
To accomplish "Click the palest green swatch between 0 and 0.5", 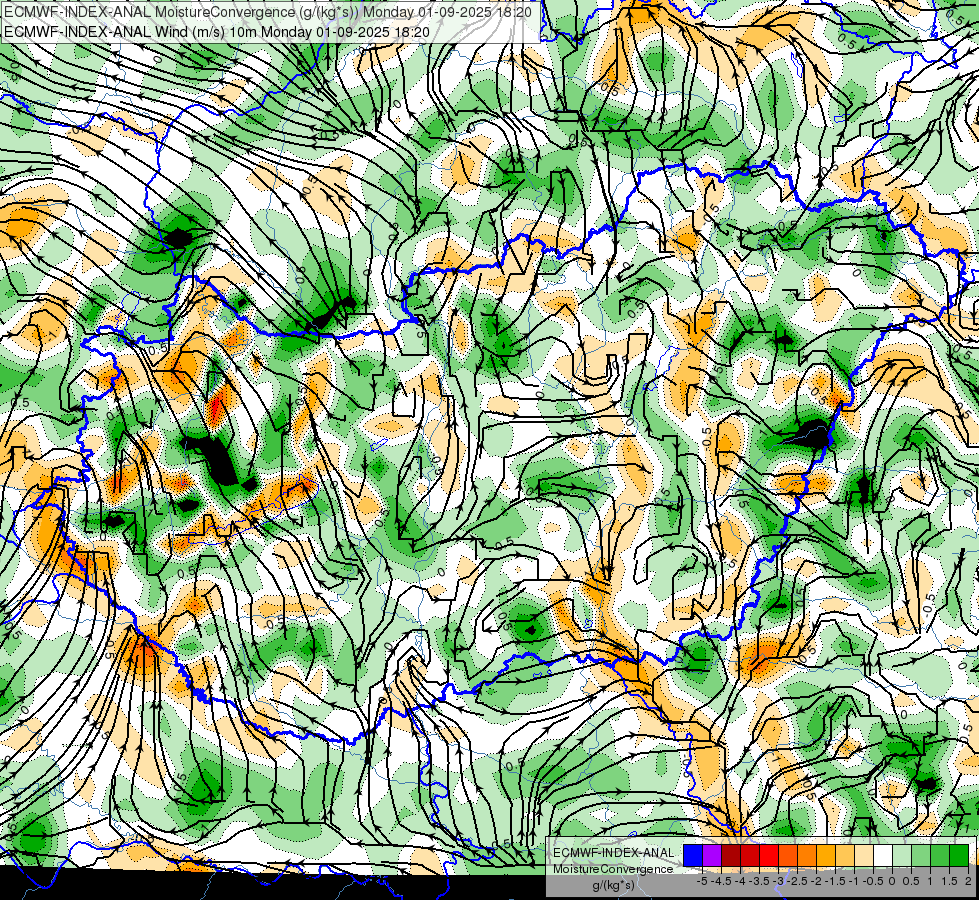I will tap(902, 856).
